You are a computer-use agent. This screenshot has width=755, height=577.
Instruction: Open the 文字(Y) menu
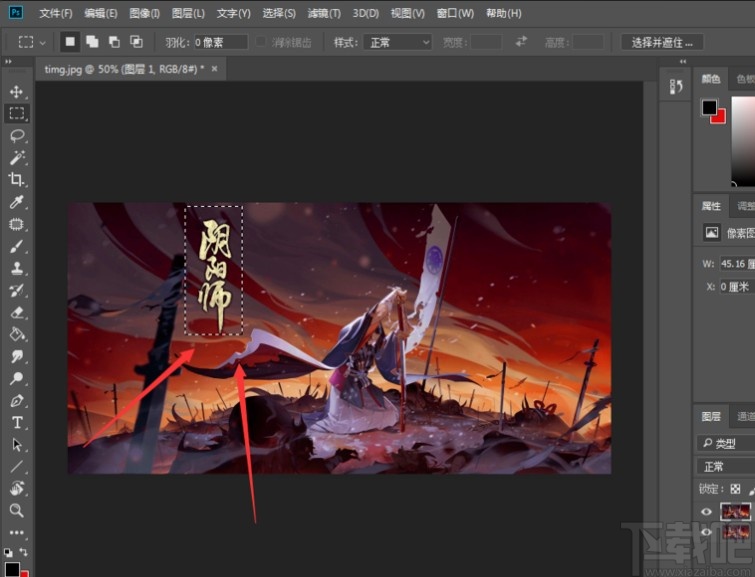point(234,13)
